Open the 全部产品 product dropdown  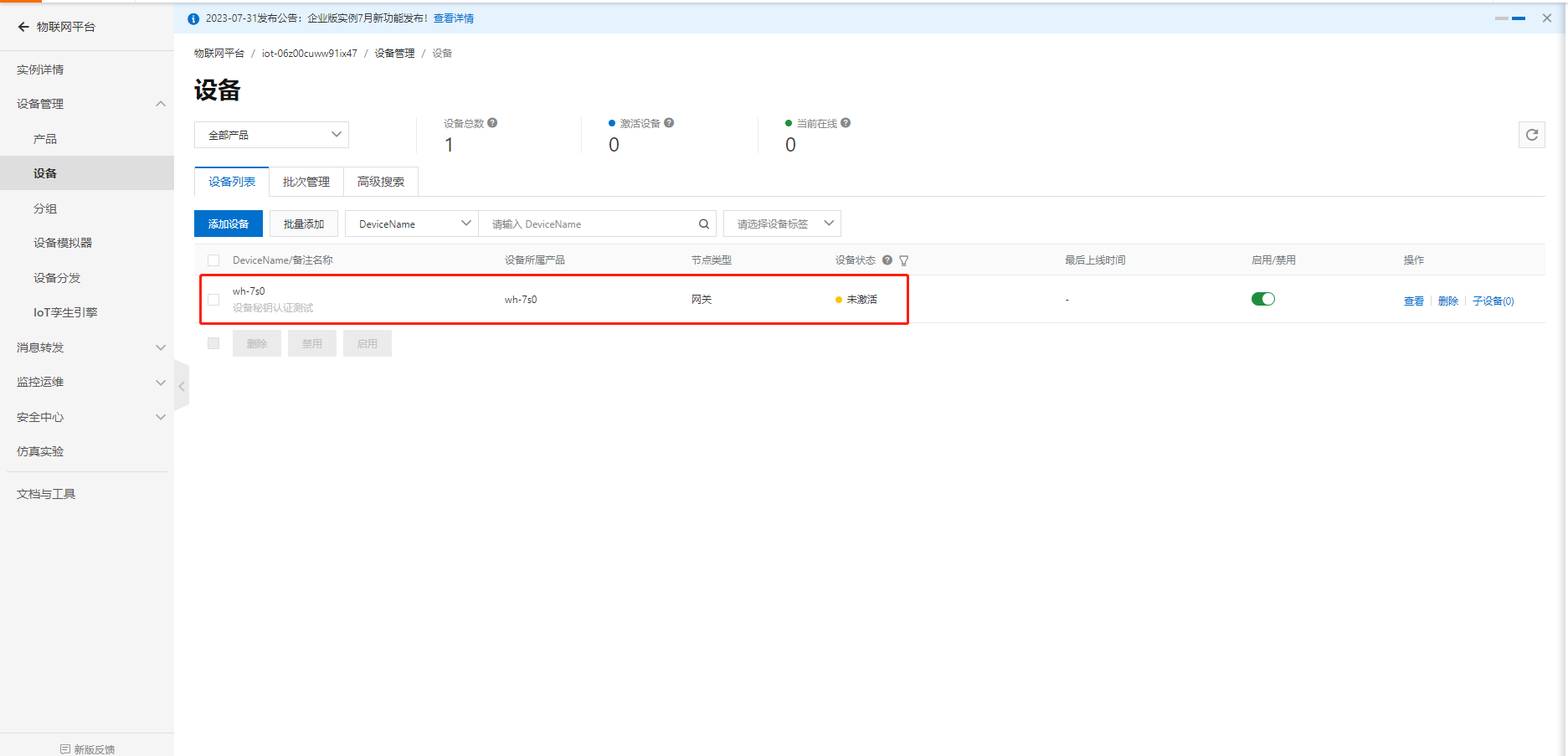(x=271, y=135)
